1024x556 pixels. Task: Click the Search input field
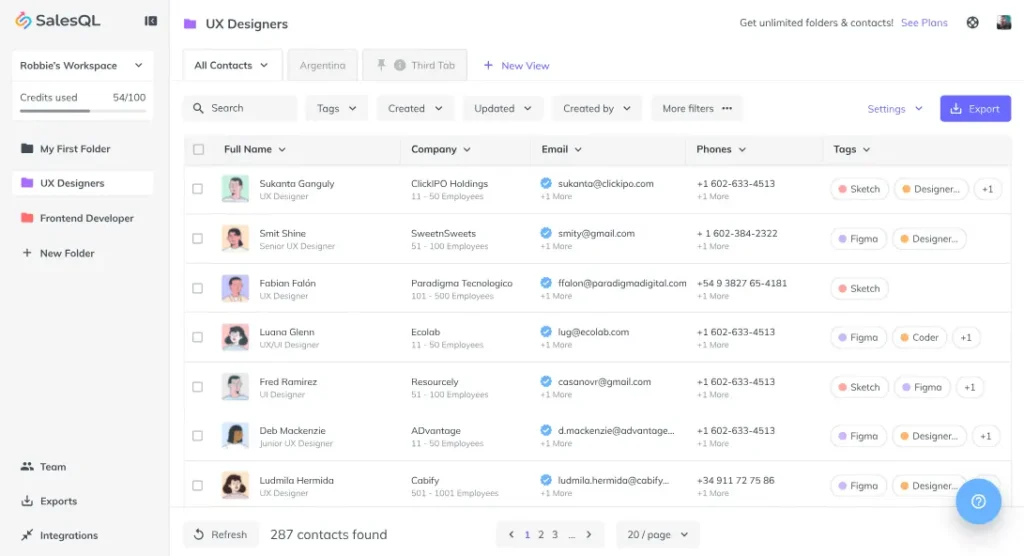tap(240, 108)
